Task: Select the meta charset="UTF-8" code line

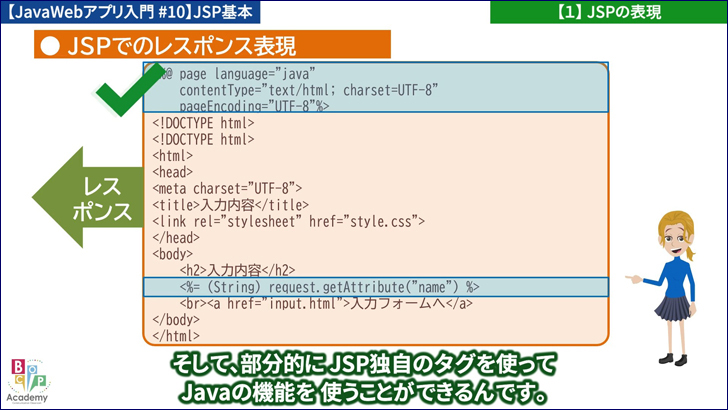Action: coord(227,188)
